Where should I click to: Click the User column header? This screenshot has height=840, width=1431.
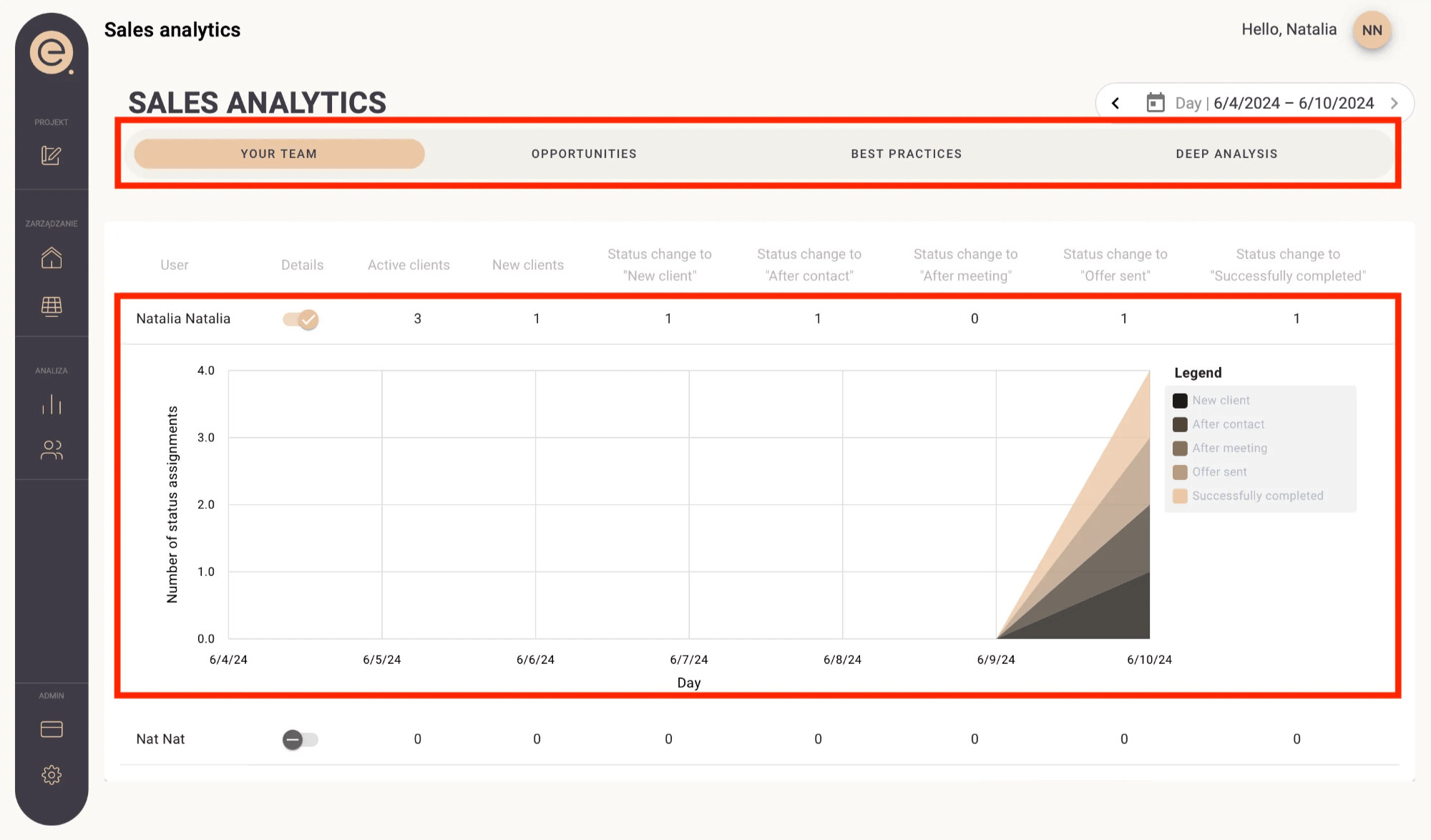175,265
